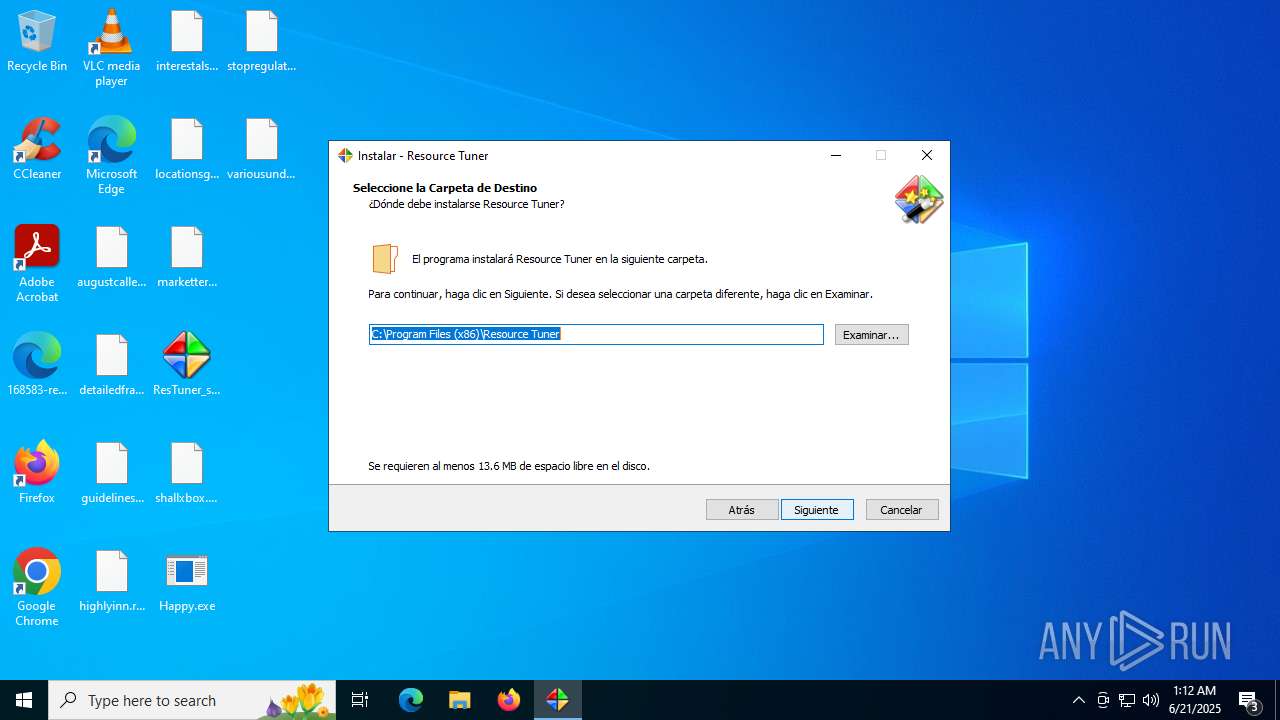Open Windows Start menu
1280x720 pixels.
pos(24,700)
